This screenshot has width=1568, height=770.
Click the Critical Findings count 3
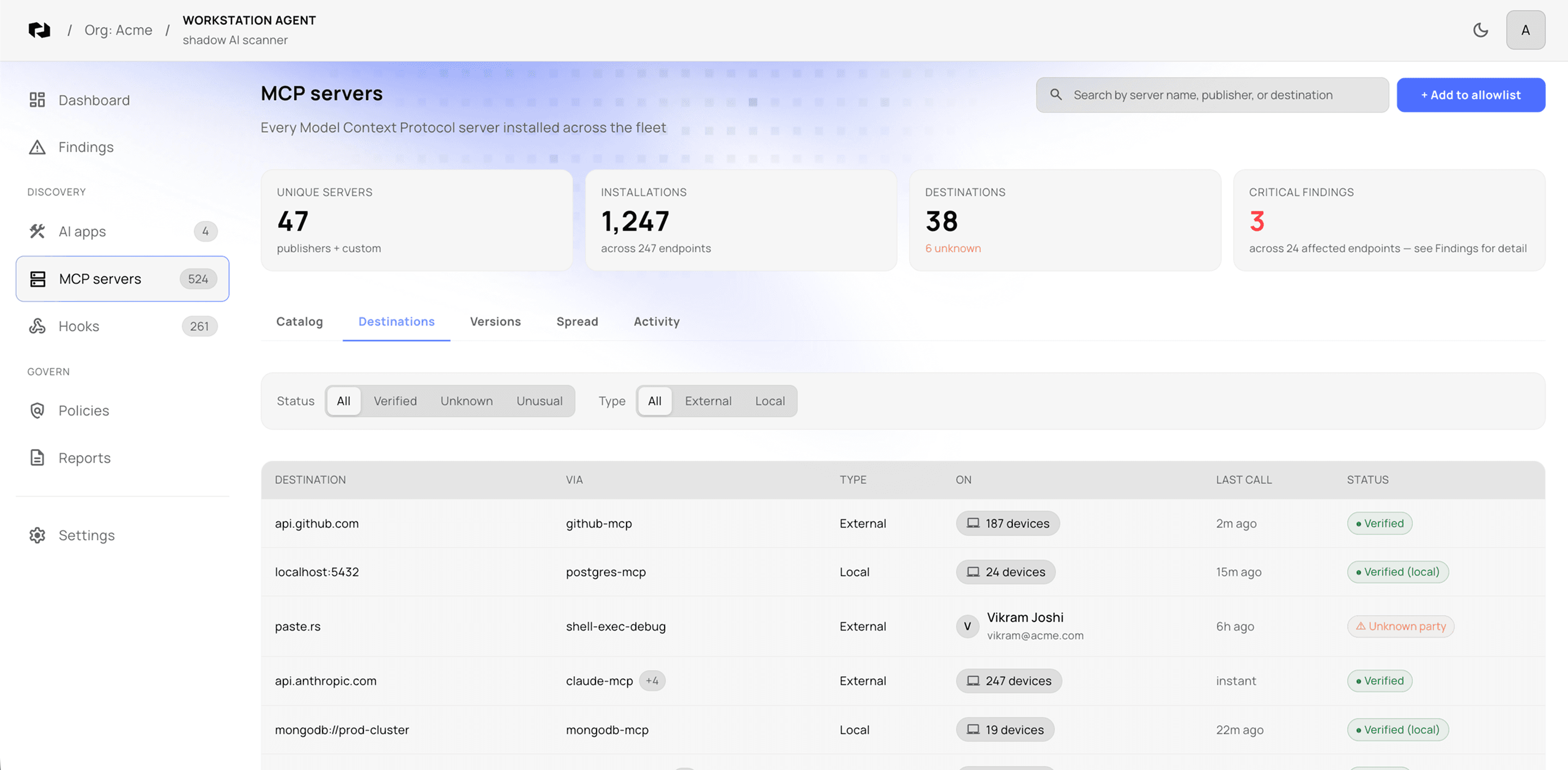tap(1256, 221)
